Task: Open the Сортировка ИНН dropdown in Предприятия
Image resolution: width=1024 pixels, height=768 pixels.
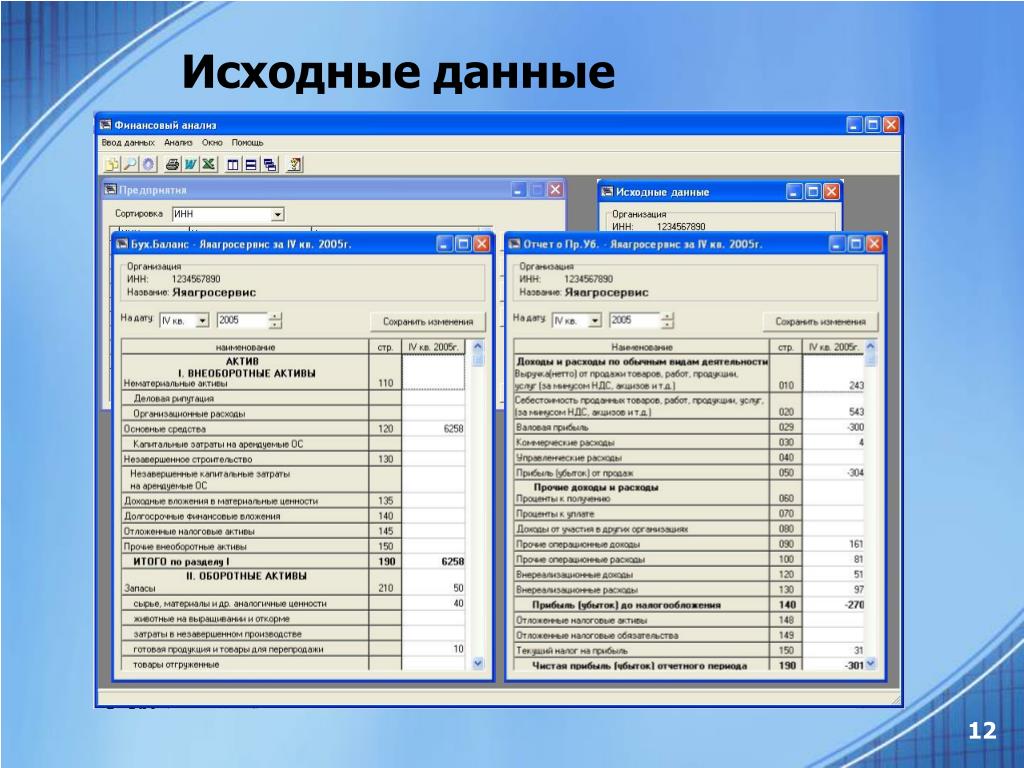Action: coord(278,214)
